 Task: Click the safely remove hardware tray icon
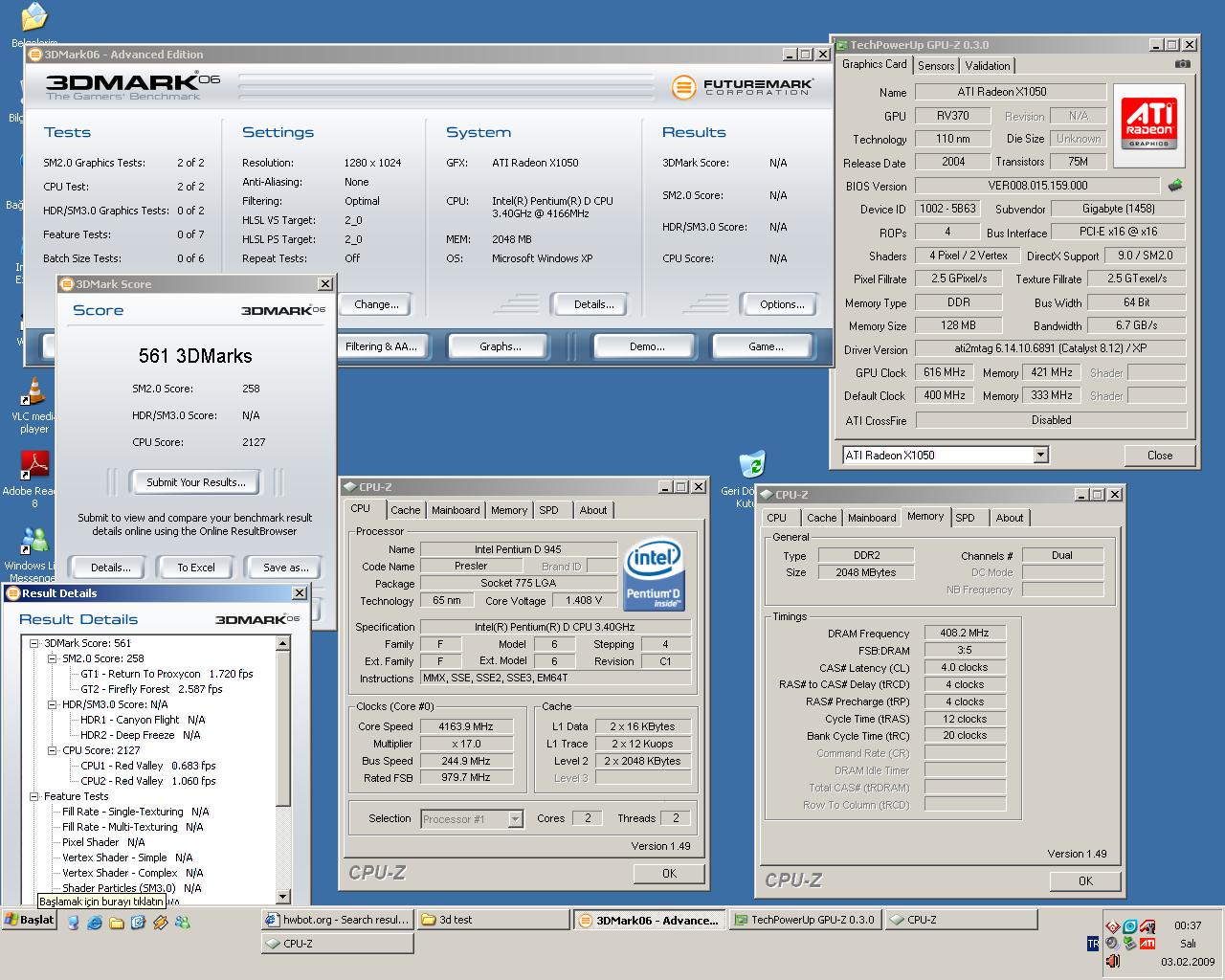tap(1130, 944)
